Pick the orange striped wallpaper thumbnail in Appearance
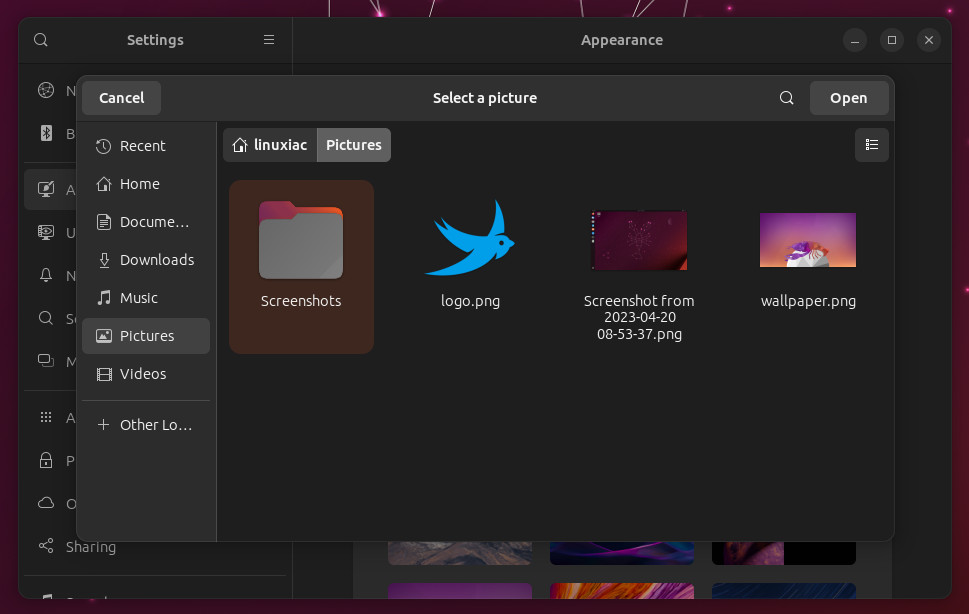This screenshot has width=969, height=614. [x=622, y=591]
